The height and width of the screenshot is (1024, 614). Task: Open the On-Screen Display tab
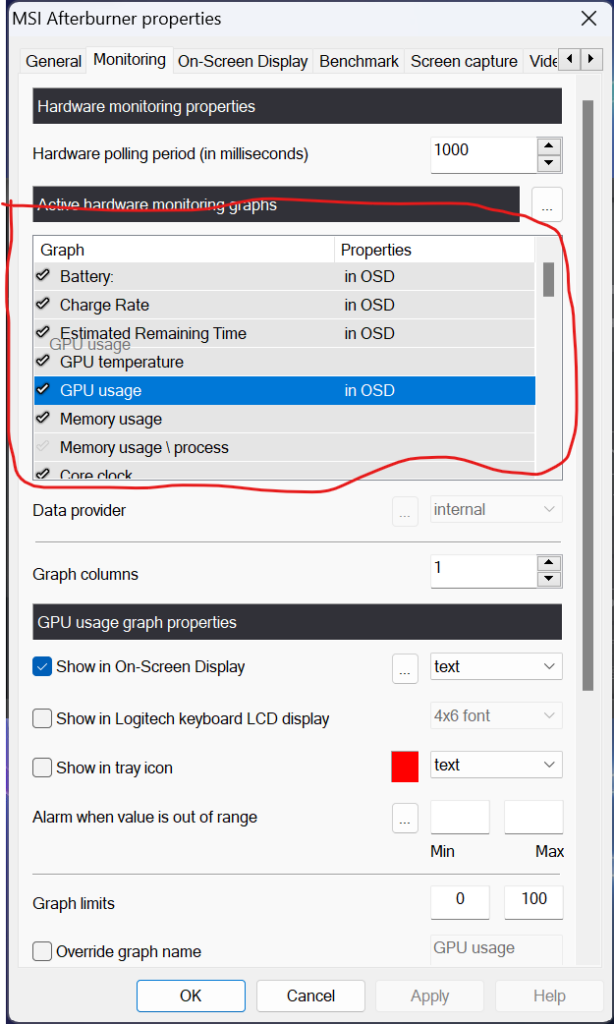242,61
